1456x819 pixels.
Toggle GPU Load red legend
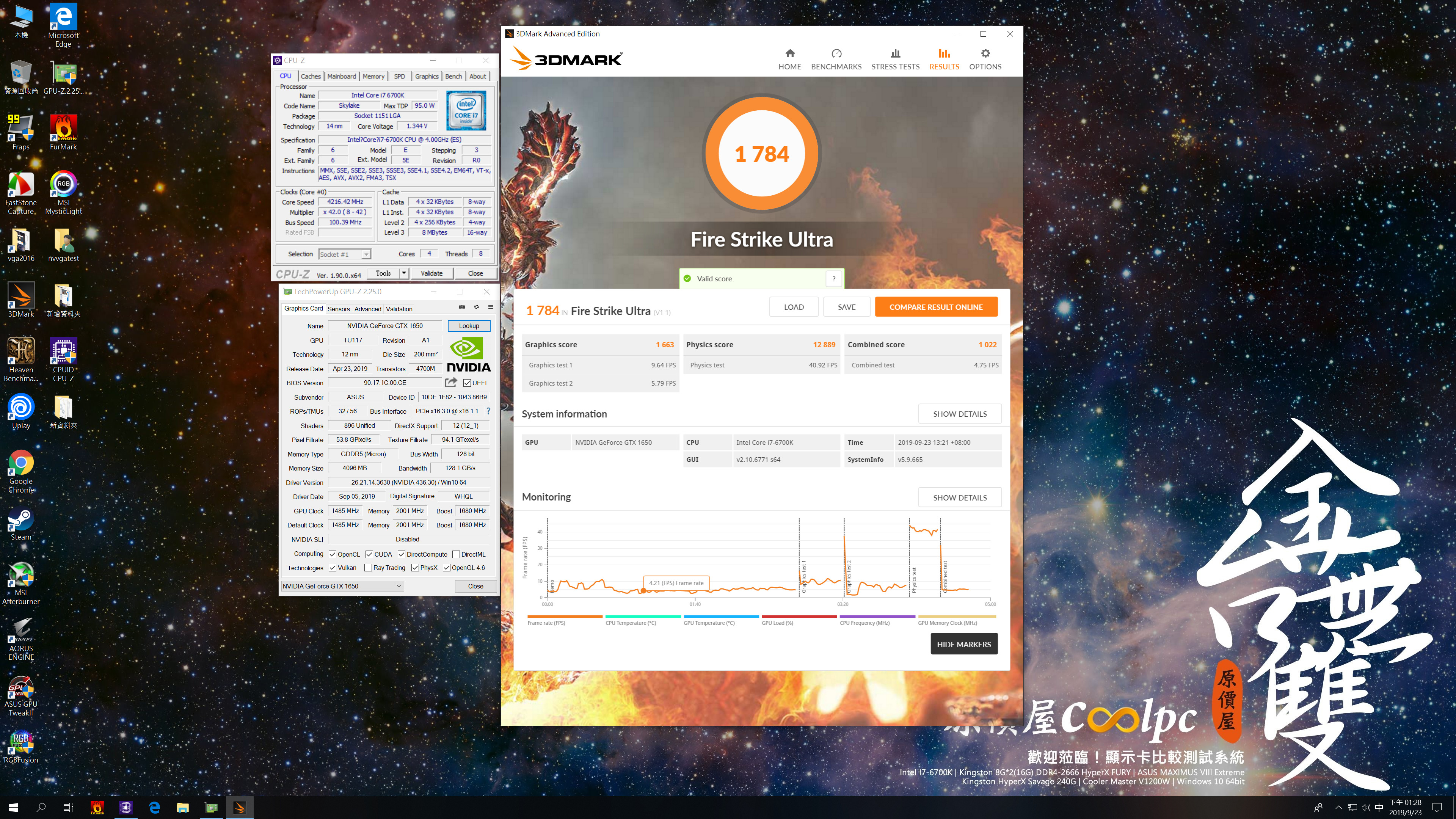(x=799, y=620)
